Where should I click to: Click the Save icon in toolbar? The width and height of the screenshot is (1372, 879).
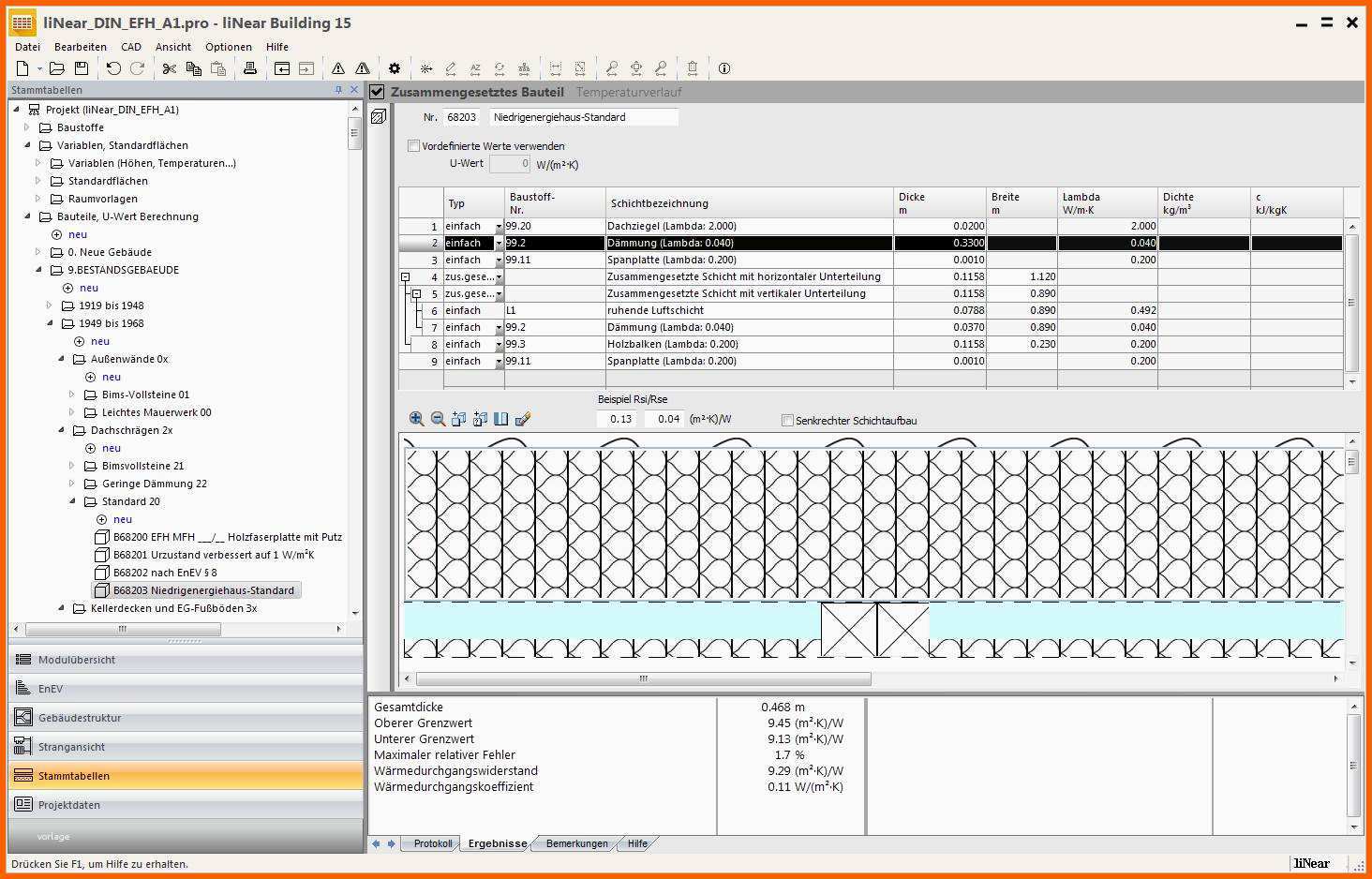(82, 68)
